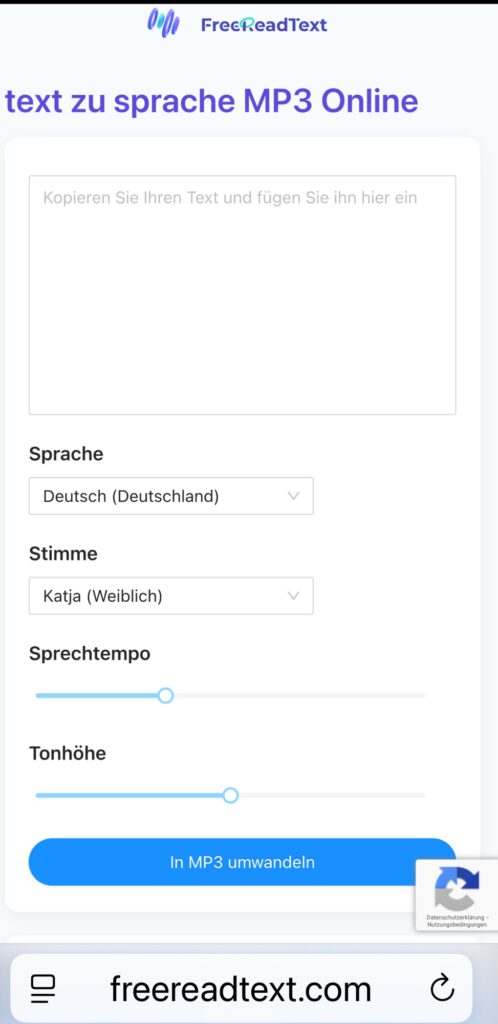Lower Tonhöhe by clicking filled slider track
Viewport: 498px width, 1024px height.
pyautogui.click(x=129, y=795)
